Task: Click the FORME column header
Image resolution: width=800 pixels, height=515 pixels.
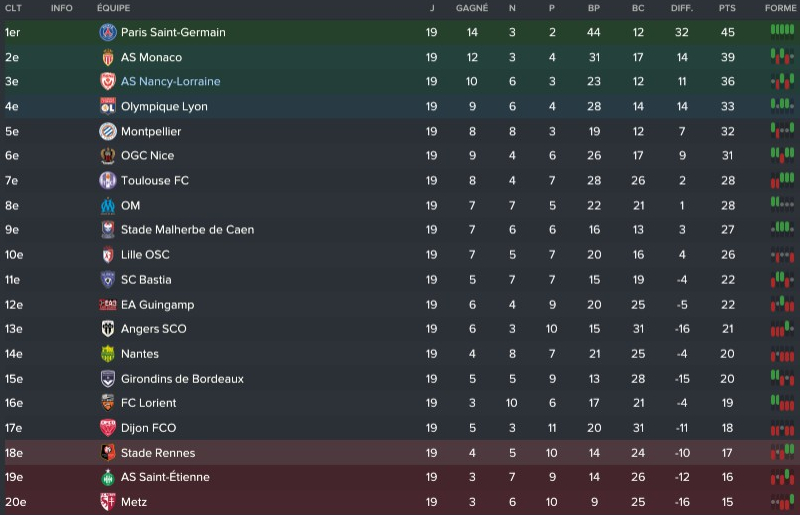Action: click(x=780, y=8)
